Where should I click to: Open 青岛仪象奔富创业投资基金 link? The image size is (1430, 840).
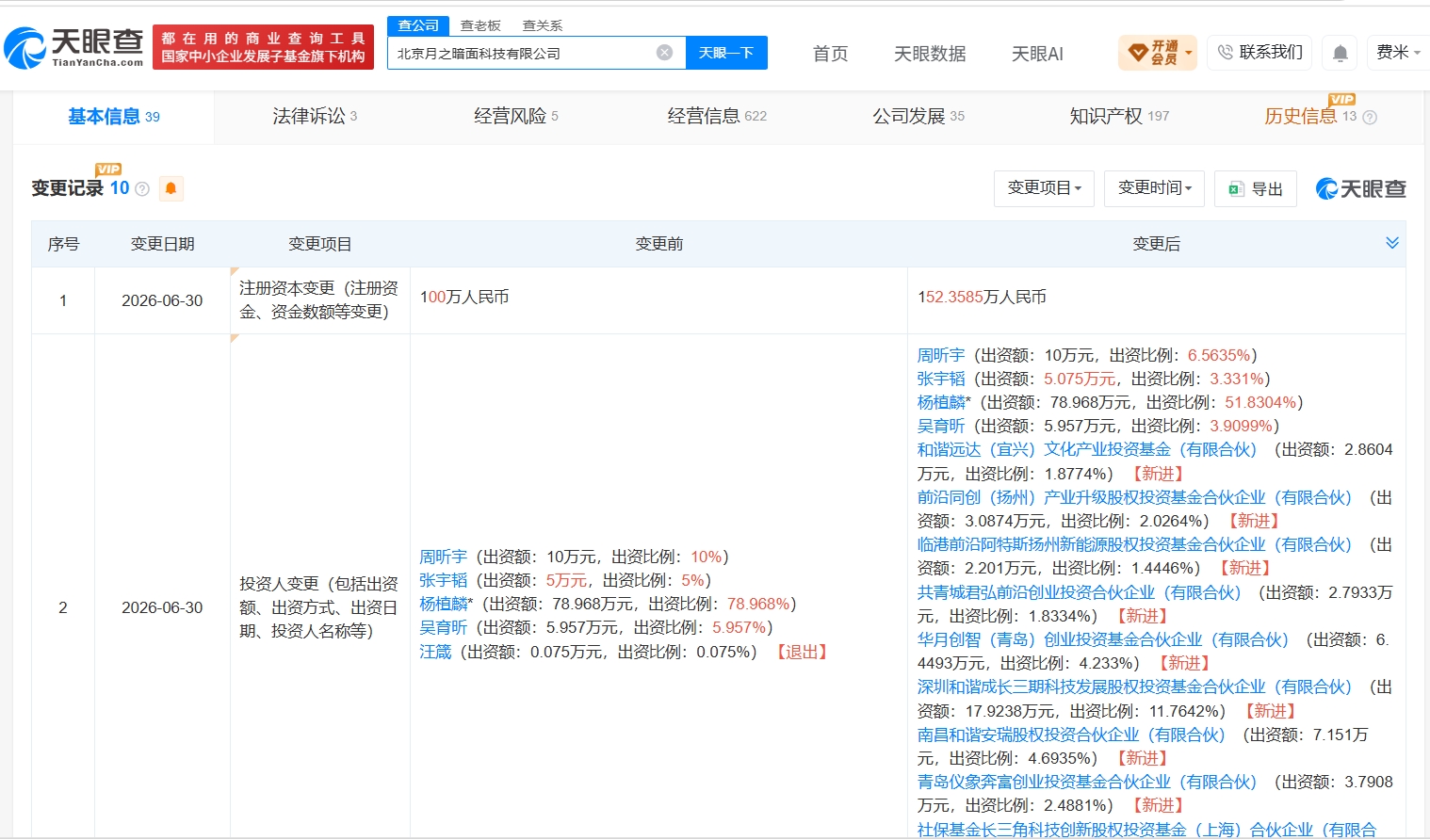(1087, 782)
